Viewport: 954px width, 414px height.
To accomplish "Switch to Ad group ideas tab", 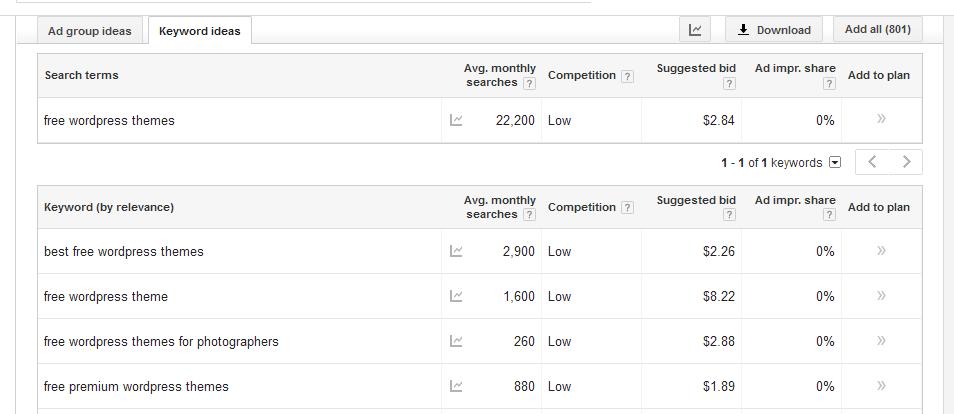I will coord(89,31).
